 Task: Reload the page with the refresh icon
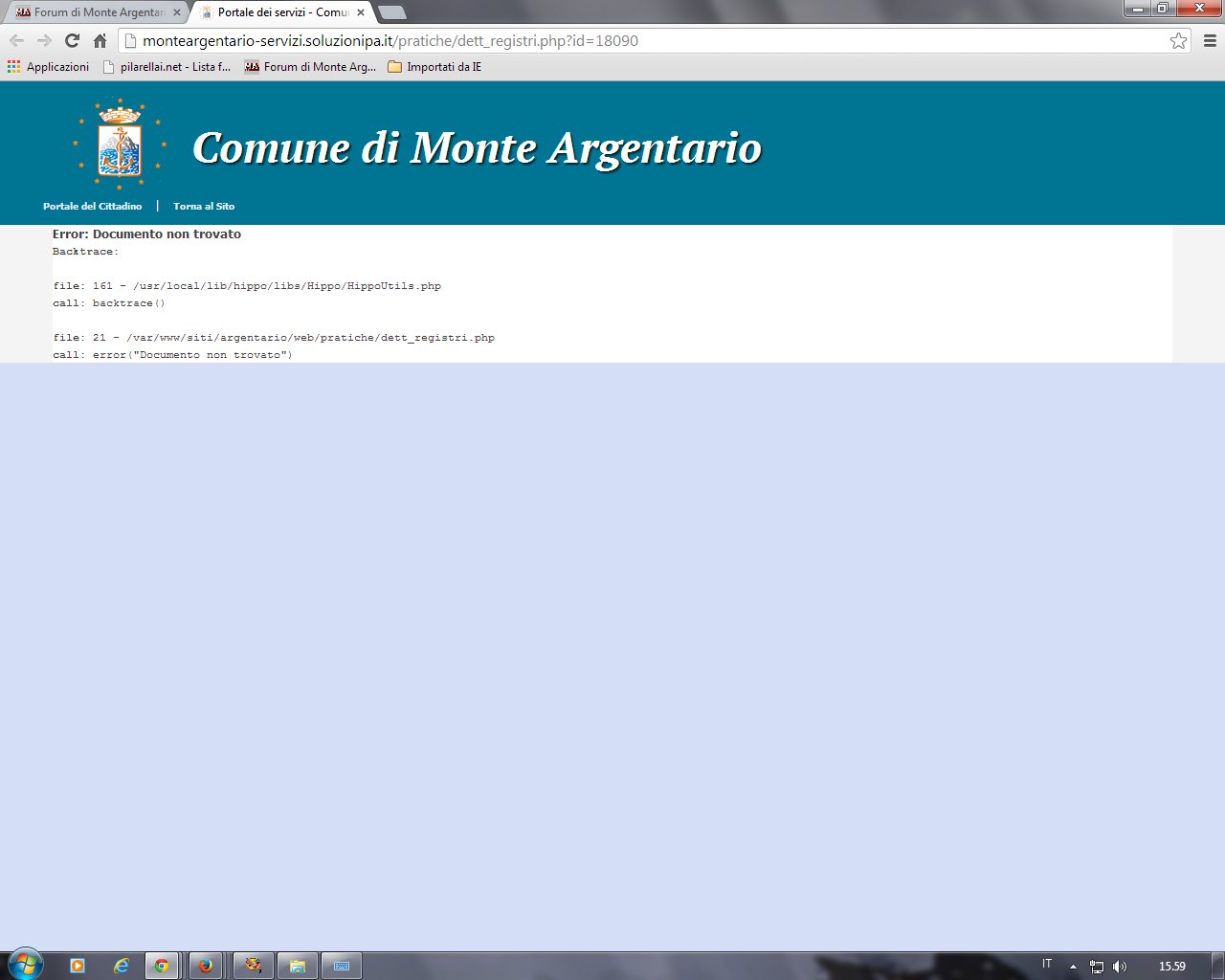coord(72,40)
